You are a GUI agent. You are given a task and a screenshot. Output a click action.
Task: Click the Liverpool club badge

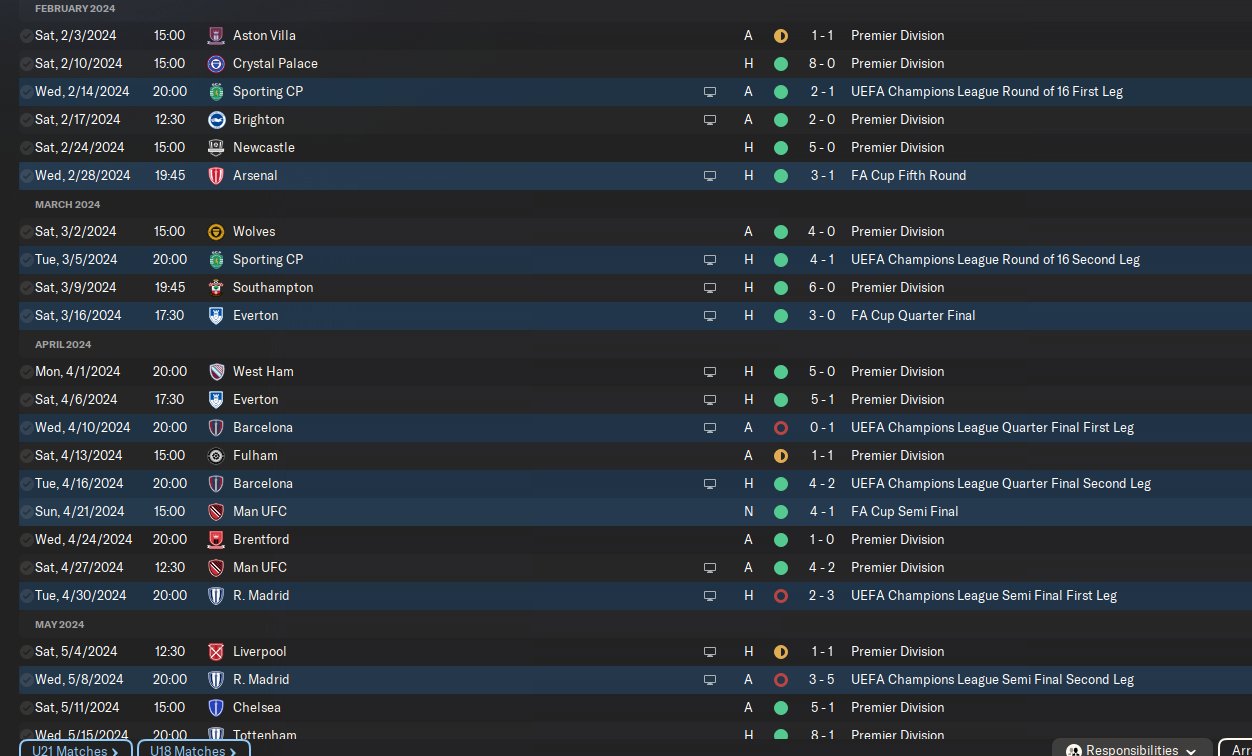[x=216, y=651]
